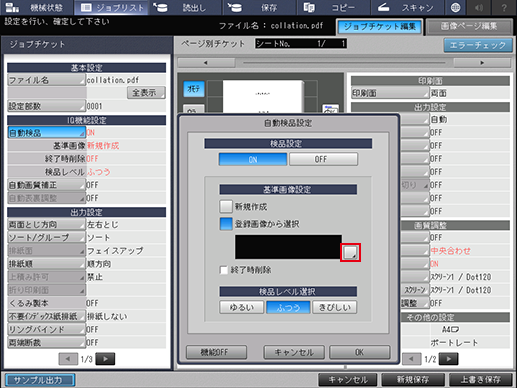Click the エラーチェック button
Viewport: 517px width, 388px height.
pyautogui.click(x=478, y=45)
